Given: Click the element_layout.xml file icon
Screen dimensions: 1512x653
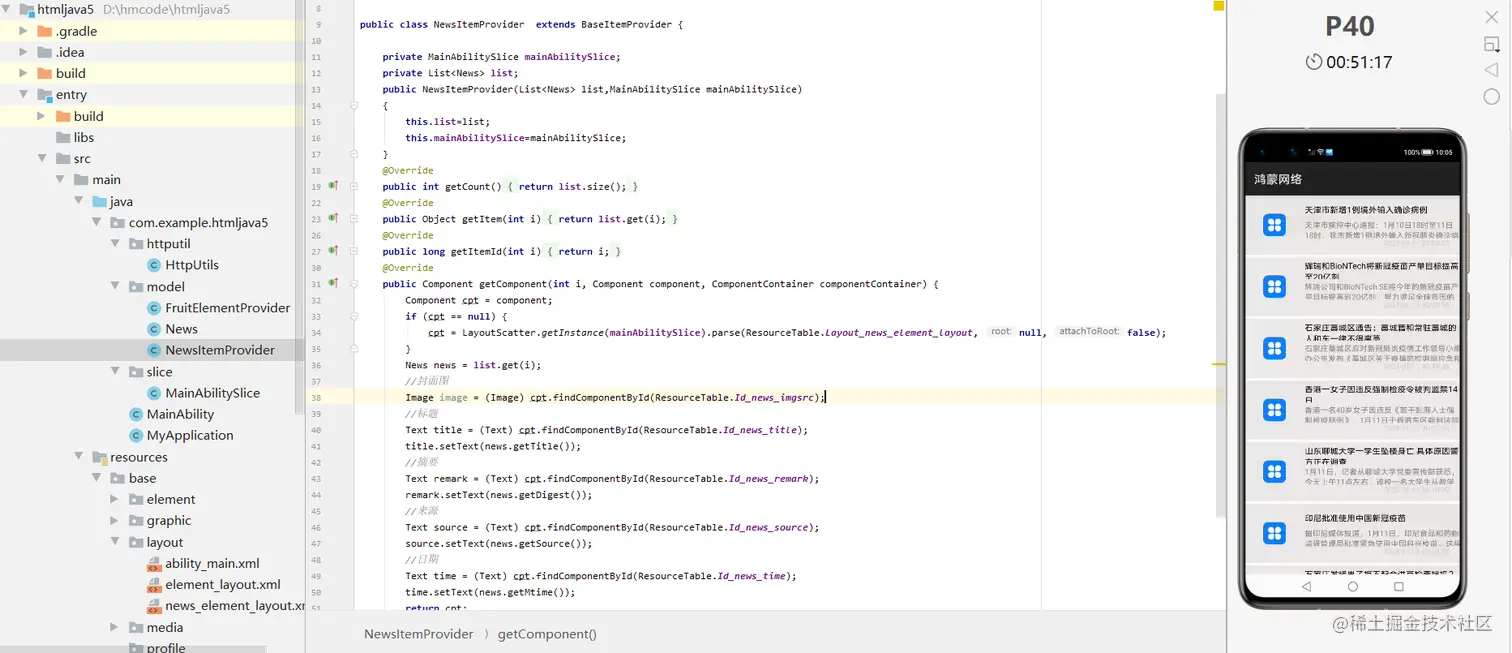Looking at the screenshot, I should pyautogui.click(x=154, y=585).
